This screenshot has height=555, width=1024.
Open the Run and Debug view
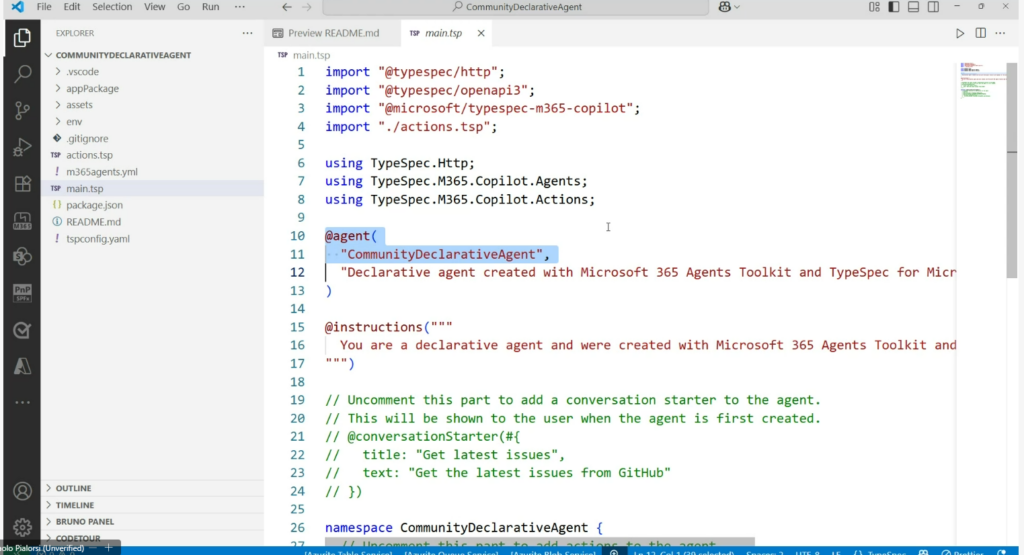(x=22, y=148)
